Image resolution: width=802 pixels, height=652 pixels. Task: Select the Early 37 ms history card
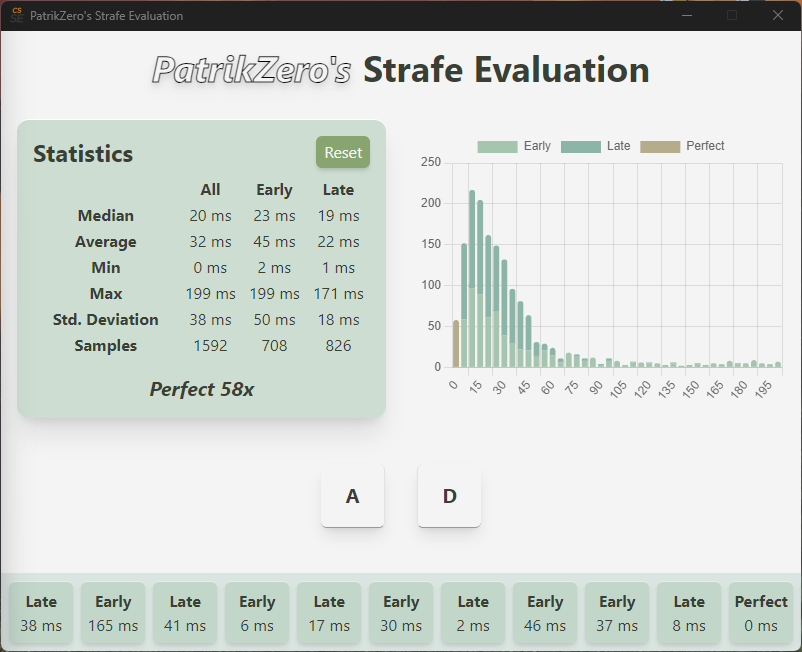tap(617, 613)
